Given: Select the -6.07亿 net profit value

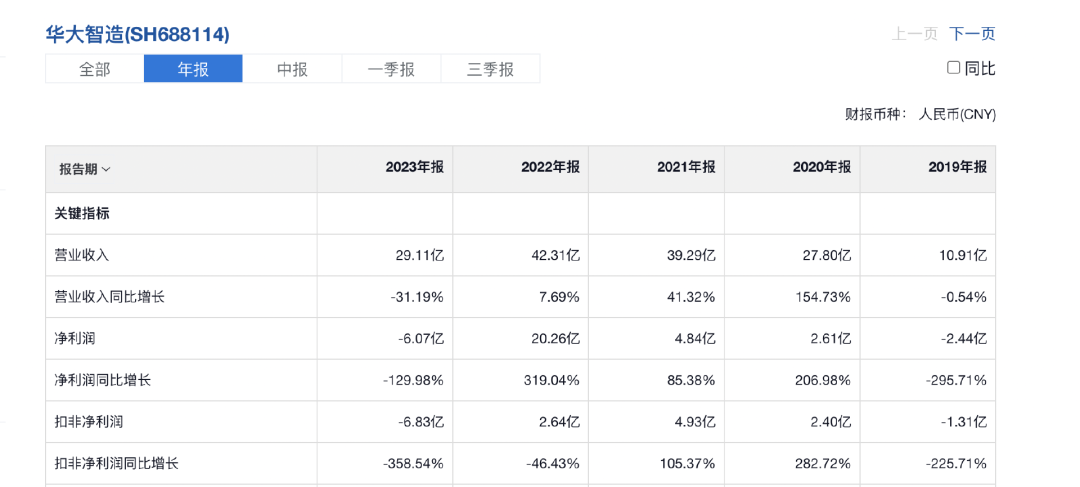Looking at the screenshot, I should (x=423, y=338).
